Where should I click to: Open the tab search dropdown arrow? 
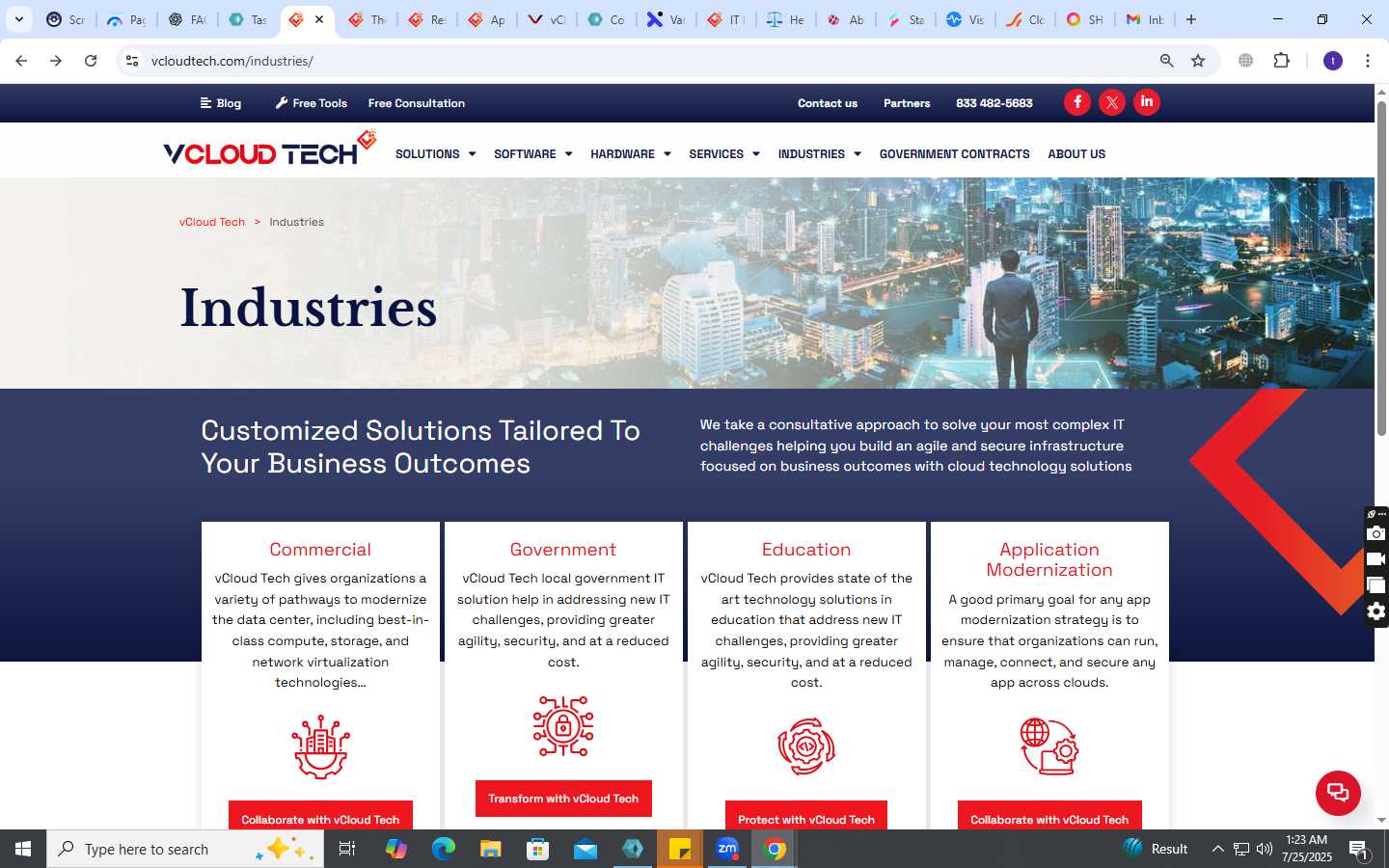(18, 19)
